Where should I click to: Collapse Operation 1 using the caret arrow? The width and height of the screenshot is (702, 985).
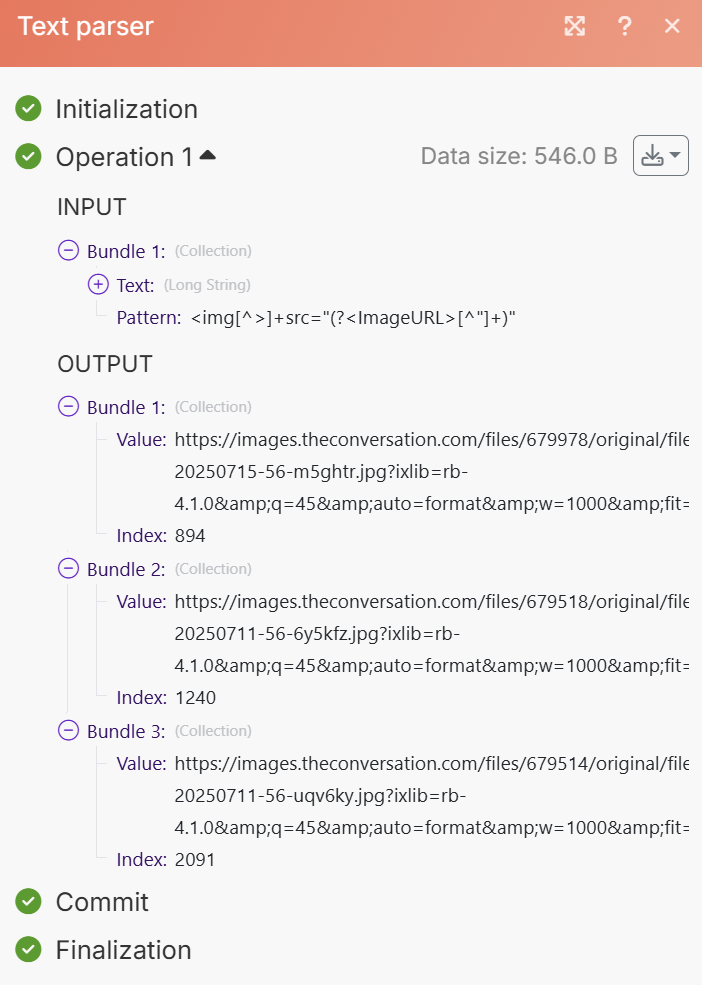tap(207, 155)
